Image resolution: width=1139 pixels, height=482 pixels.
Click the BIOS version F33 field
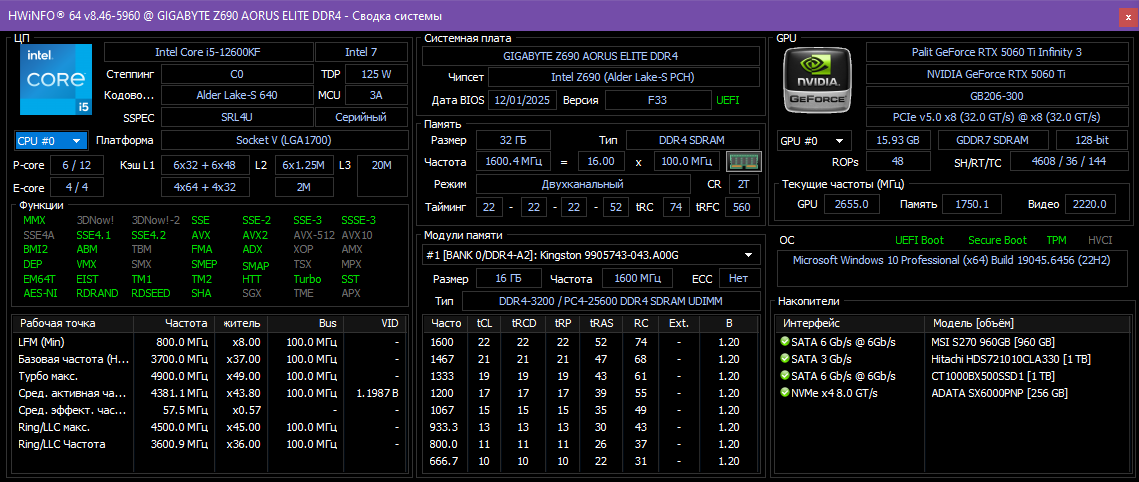coord(657,100)
